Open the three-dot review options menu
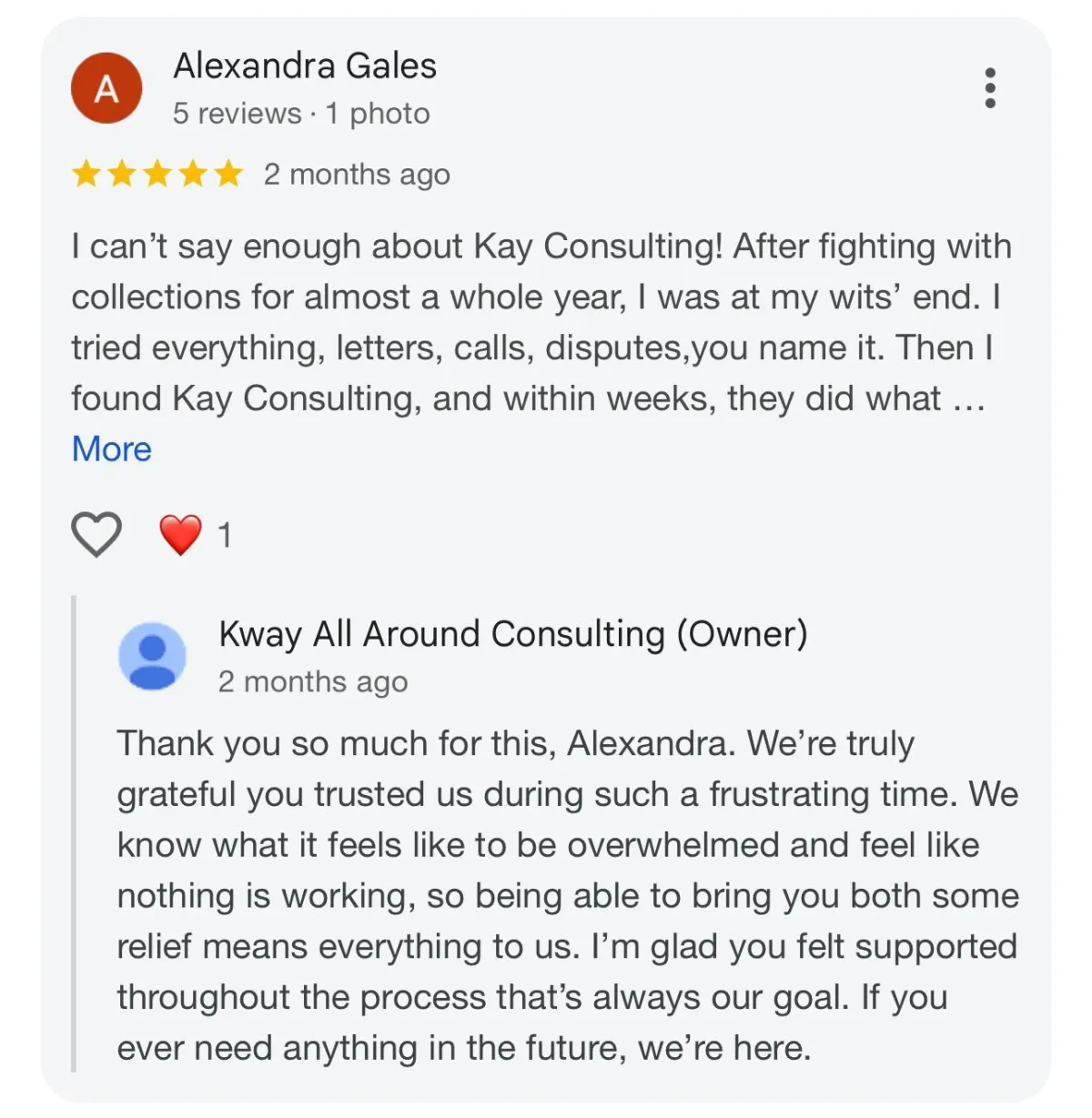This screenshot has height=1118, width=1092. pos(990,88)
